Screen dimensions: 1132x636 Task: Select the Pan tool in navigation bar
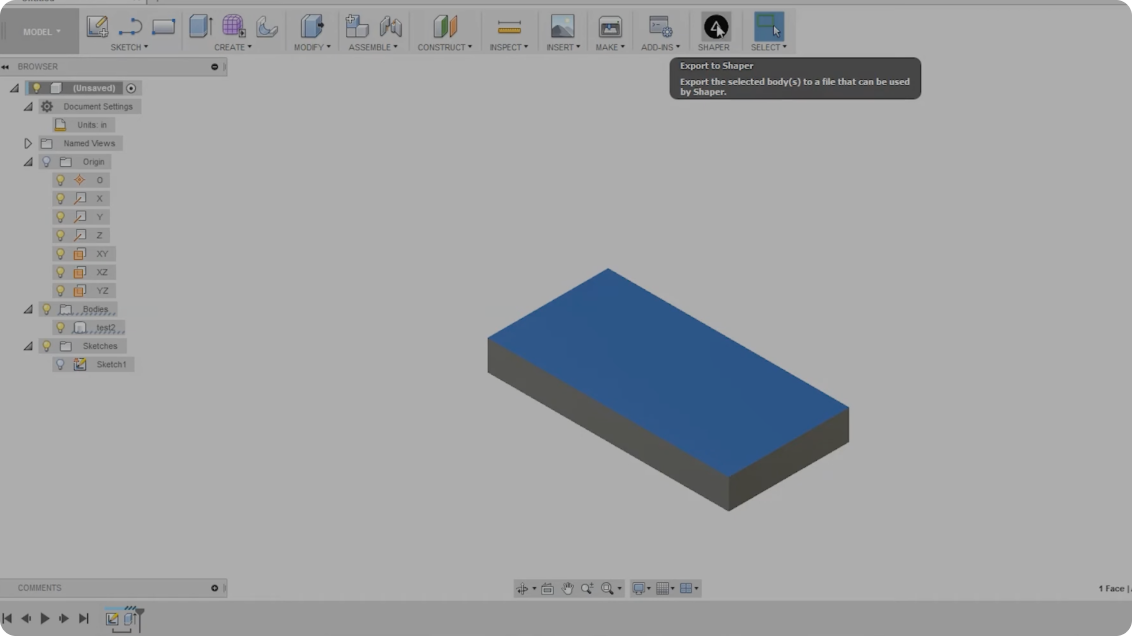point(567,588)
